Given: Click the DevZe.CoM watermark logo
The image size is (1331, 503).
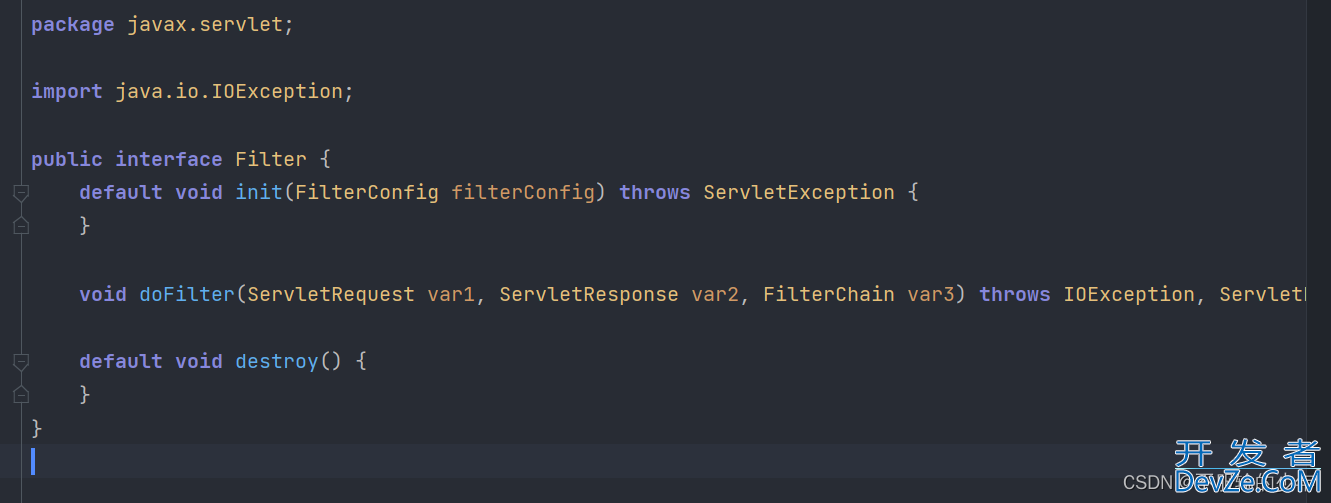Looking at the screenshot, I should (1247, 466).
